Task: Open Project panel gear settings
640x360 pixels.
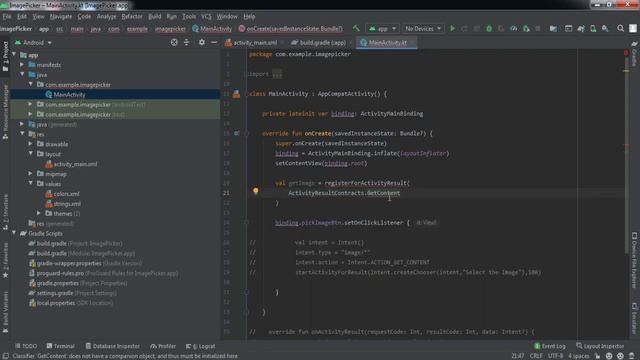Action: click(202, 42)
